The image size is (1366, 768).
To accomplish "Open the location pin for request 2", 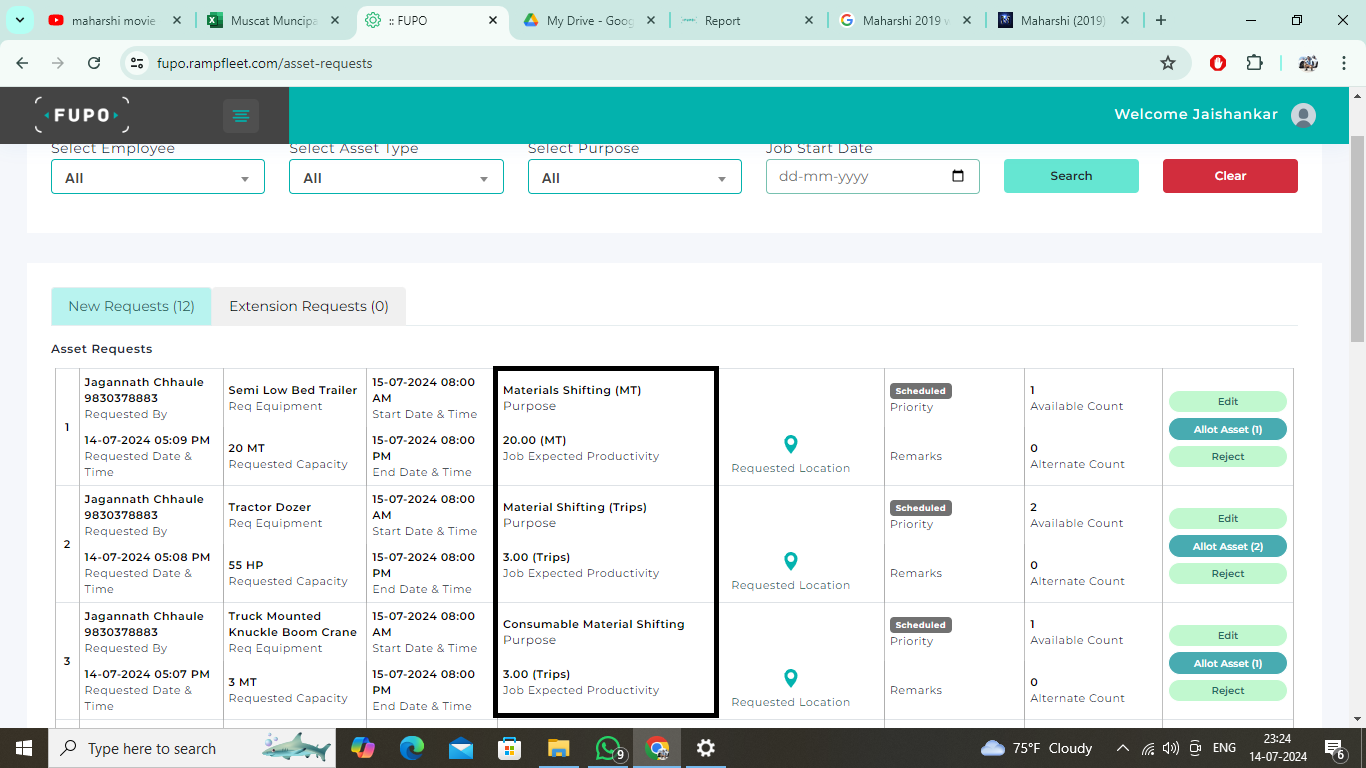I will (x=790, y=562).
